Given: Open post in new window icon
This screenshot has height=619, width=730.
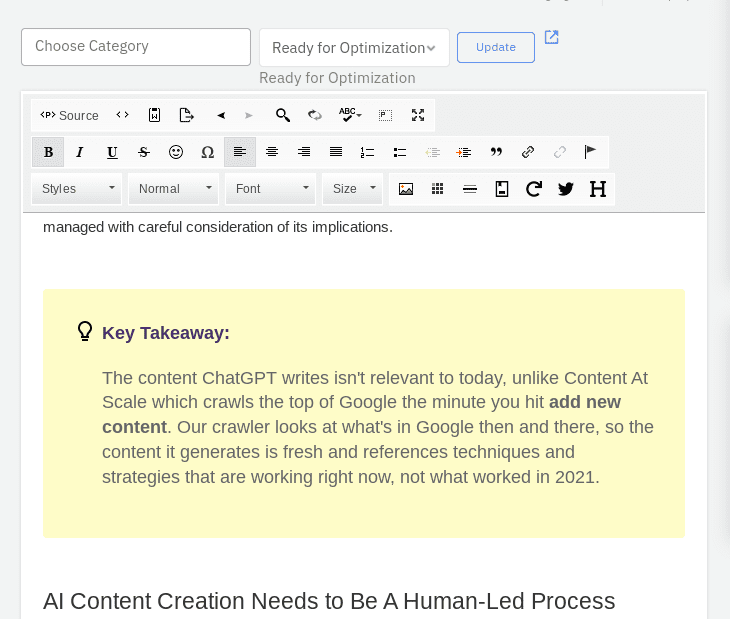Looking at the screenshot, I should pyautogui.click(x=552, y=37).
